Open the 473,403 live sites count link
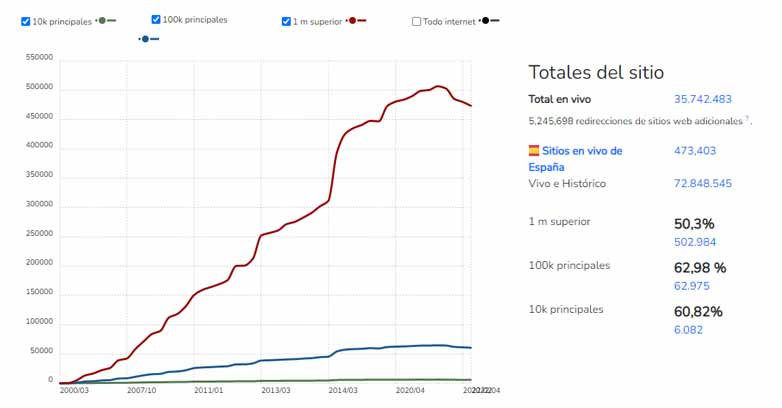This screenshot has width=782, height=408. [696, 151]
